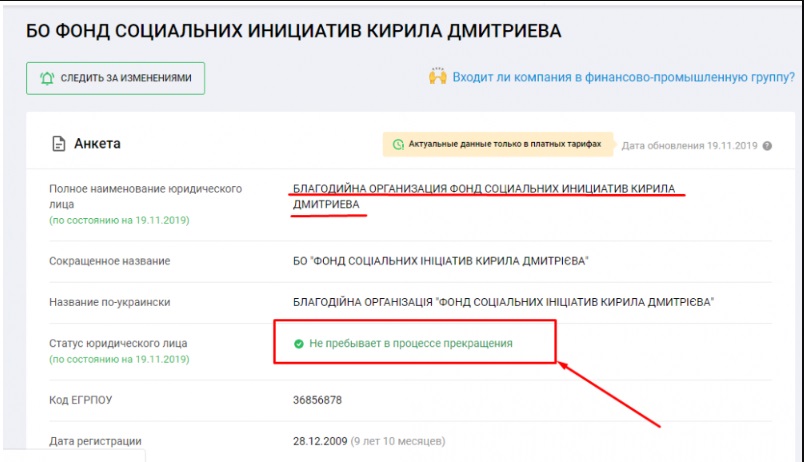804x462 pixels.
Task: Click the shortened name value БО "ФОНД..."
Action: (x=440, y=261)
